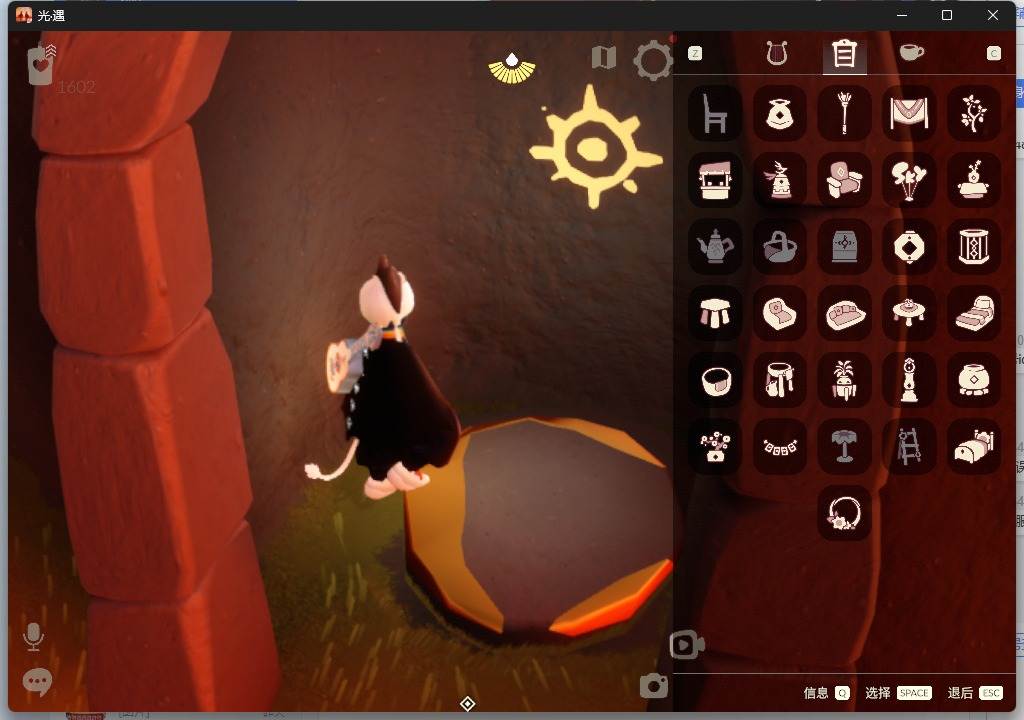Screen dimensions: 1024x720
Task: Select the market stall prop
Action: coord(715,180)
